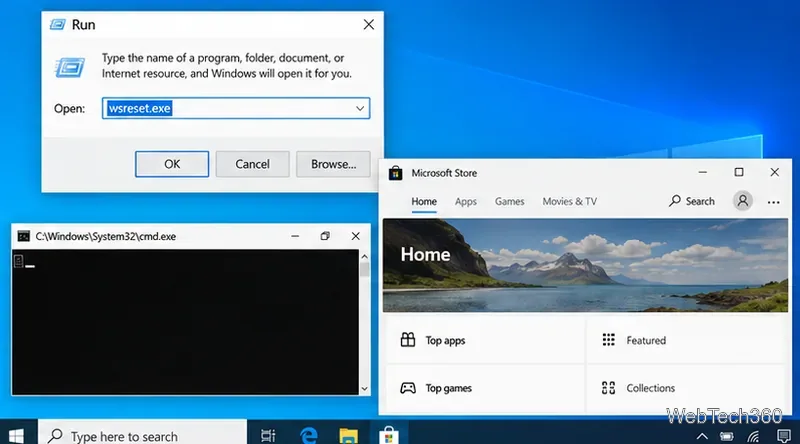800x444 pixels.
Task: Click Browse... in the Run dialog
Action: (x=333, y=164)
